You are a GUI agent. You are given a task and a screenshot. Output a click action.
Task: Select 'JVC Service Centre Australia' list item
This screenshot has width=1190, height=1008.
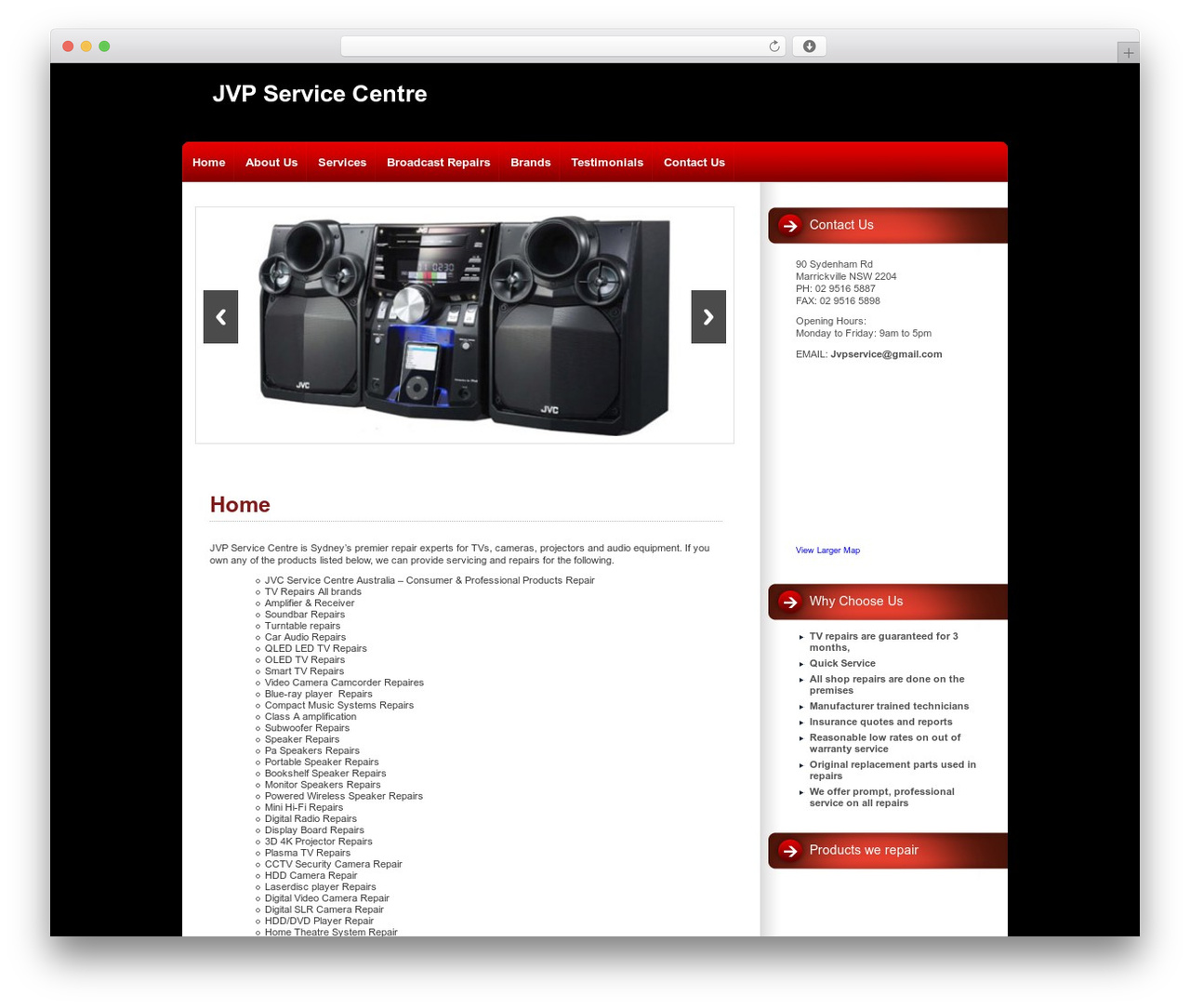tap(430, 580)
